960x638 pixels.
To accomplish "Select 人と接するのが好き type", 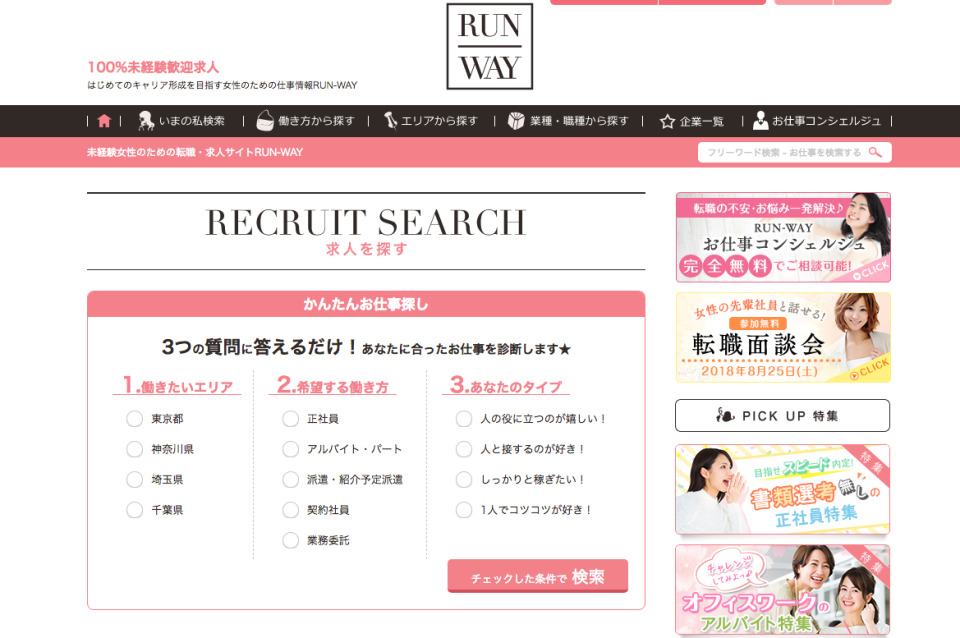I will [x=464, y=449].
